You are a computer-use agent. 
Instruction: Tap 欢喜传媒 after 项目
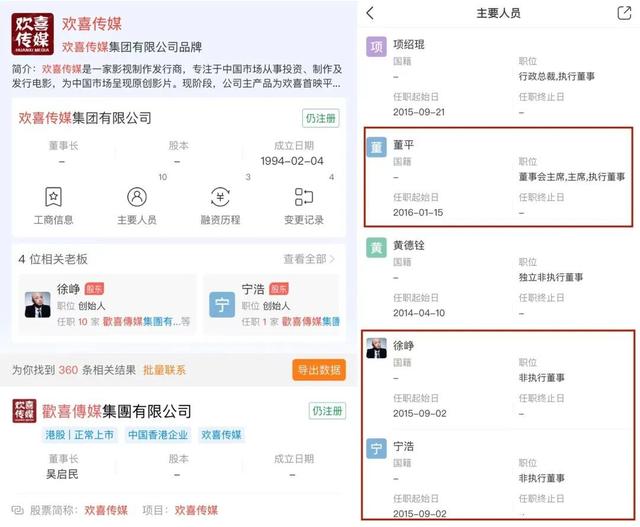196,510
